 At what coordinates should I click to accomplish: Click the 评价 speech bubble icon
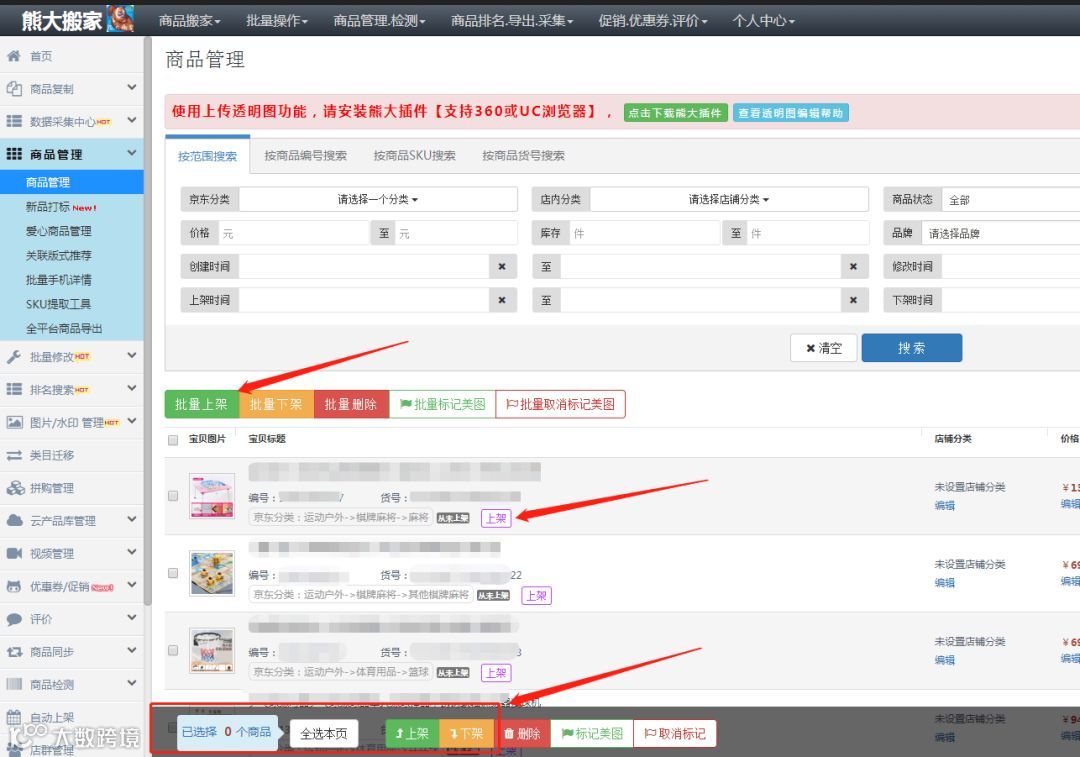(14, 619)
